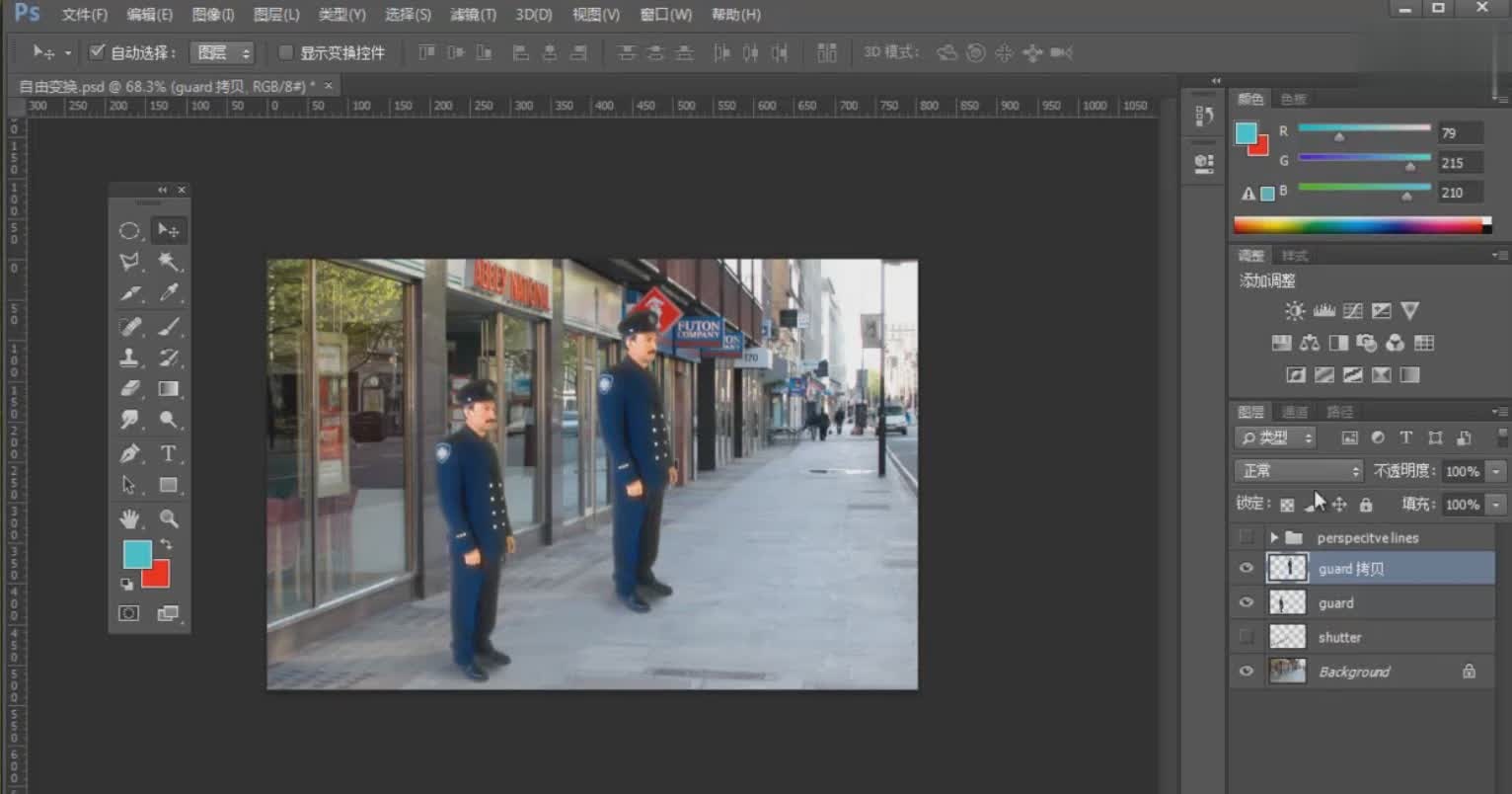
Task: Select the Pen tool
Action: [129, 453]
